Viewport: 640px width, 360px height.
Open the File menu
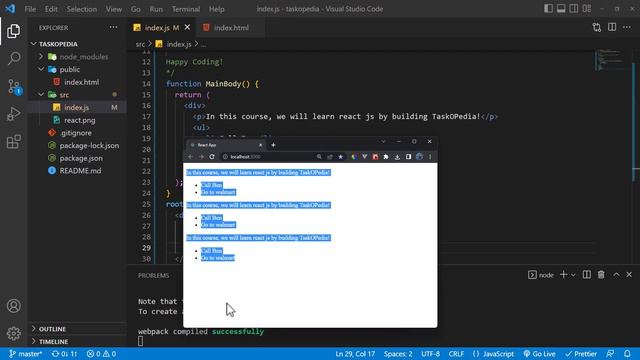coord(30,9)
